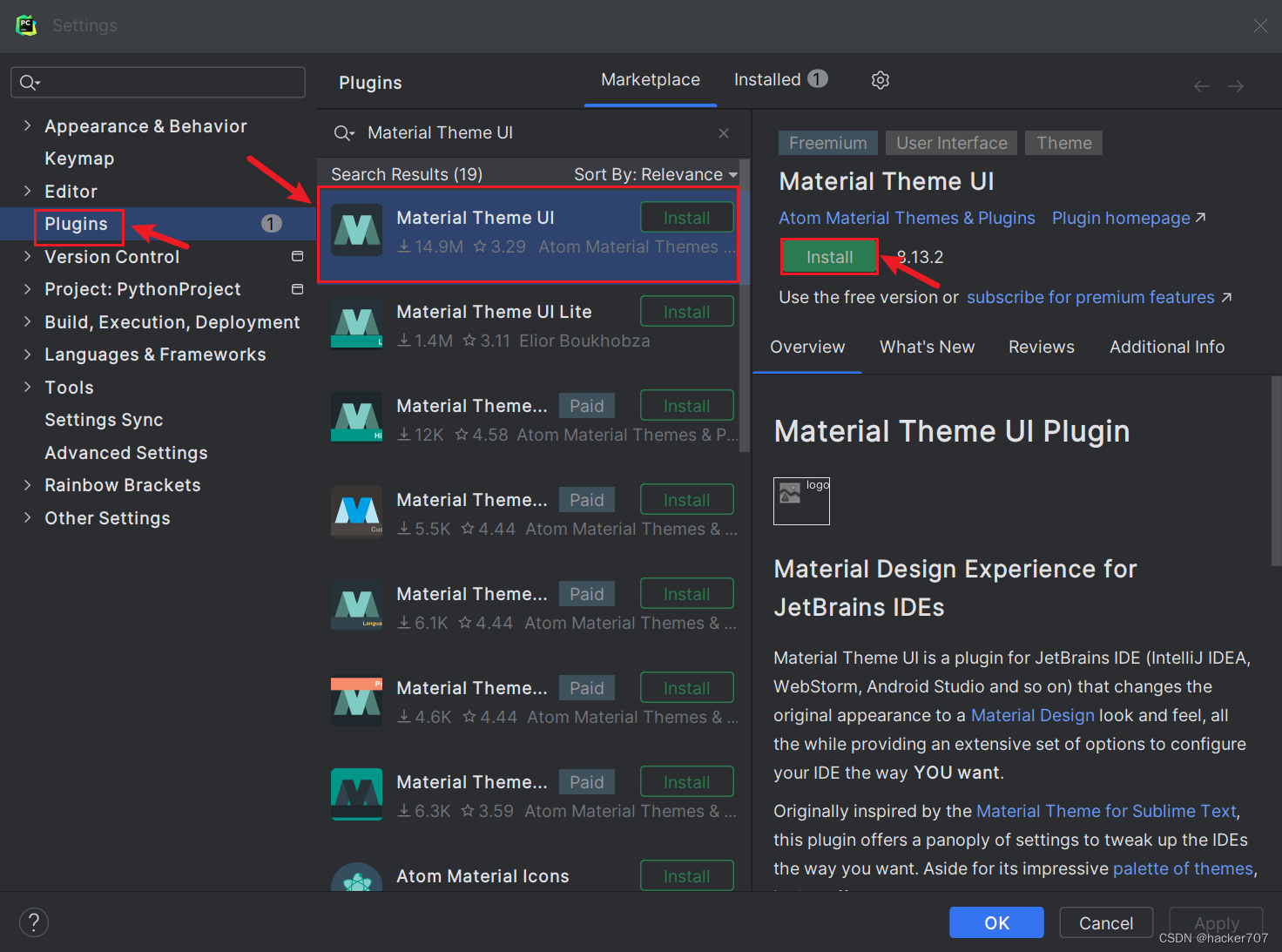Go forward with the right arrow
The width and height of the screenshot is (1282, 952).
point(1236,85)
